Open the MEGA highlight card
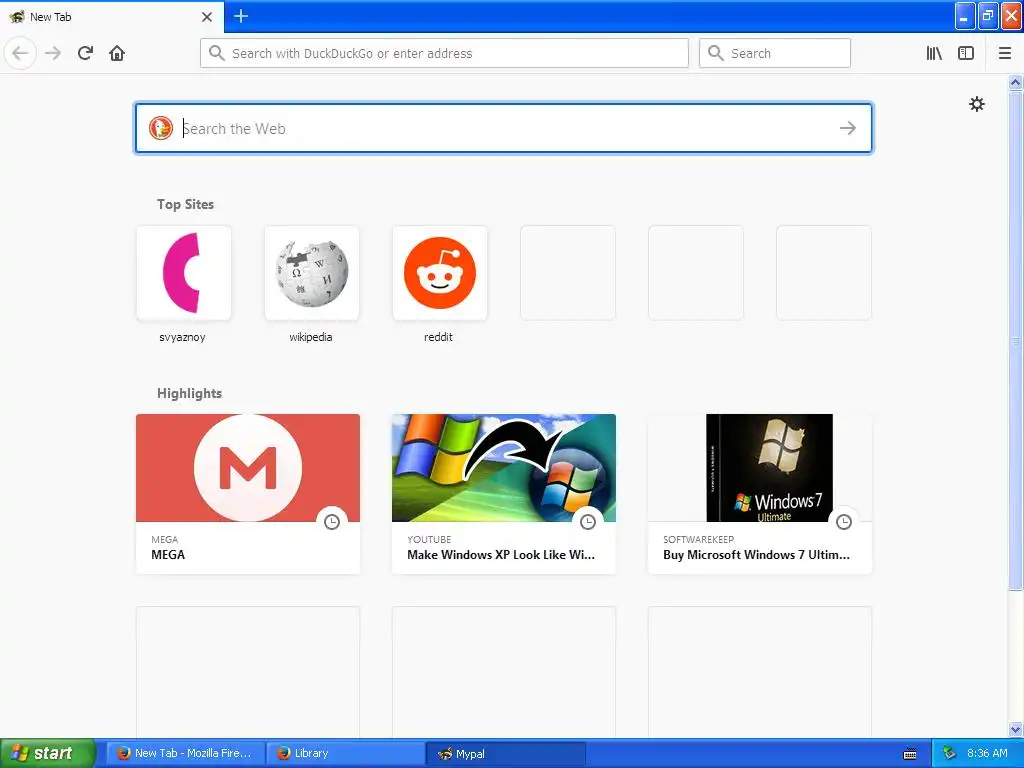The width and height of the screenshot is (1024, 768). [248, 494]
